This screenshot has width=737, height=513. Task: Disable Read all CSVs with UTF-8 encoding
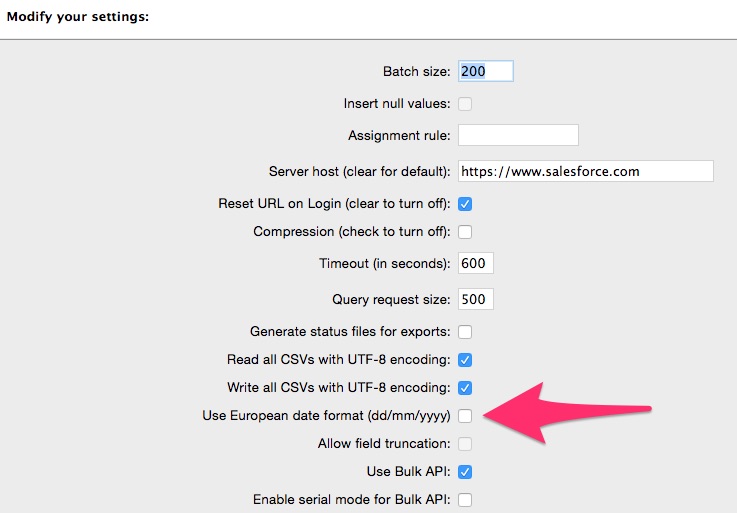click(x=465, y=360)
